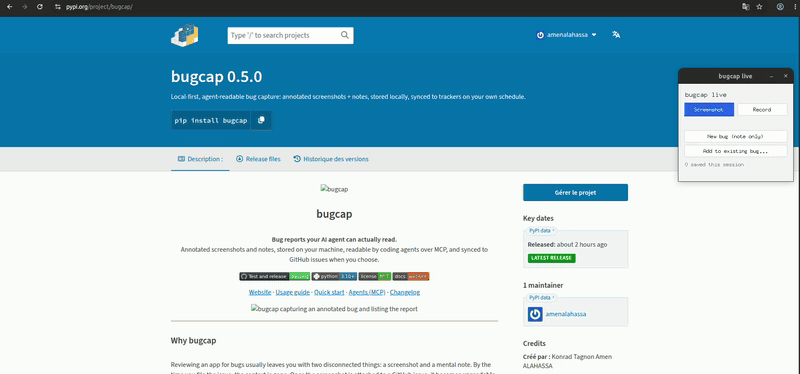Screen dimensions: 800x374
Task: Bookmark this page with the star icon
Action: click(759, 7)
